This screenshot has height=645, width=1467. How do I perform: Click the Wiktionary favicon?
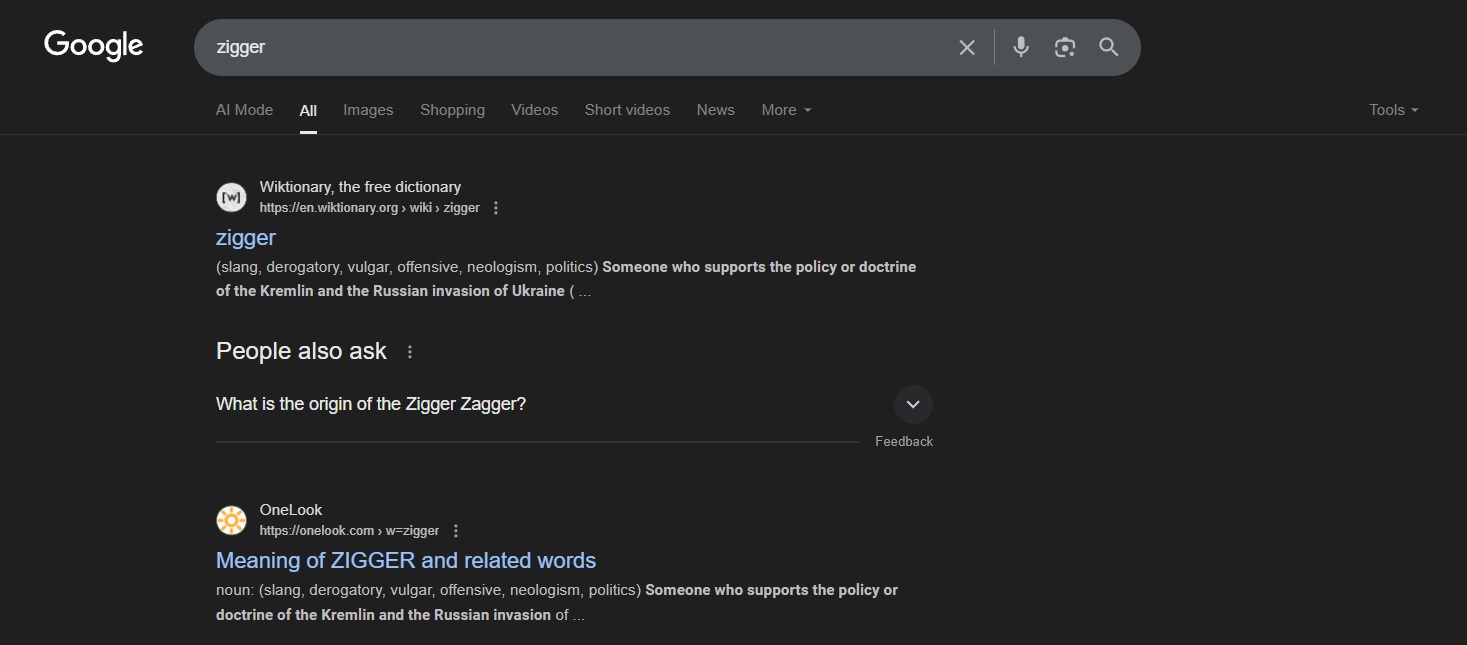231,197
